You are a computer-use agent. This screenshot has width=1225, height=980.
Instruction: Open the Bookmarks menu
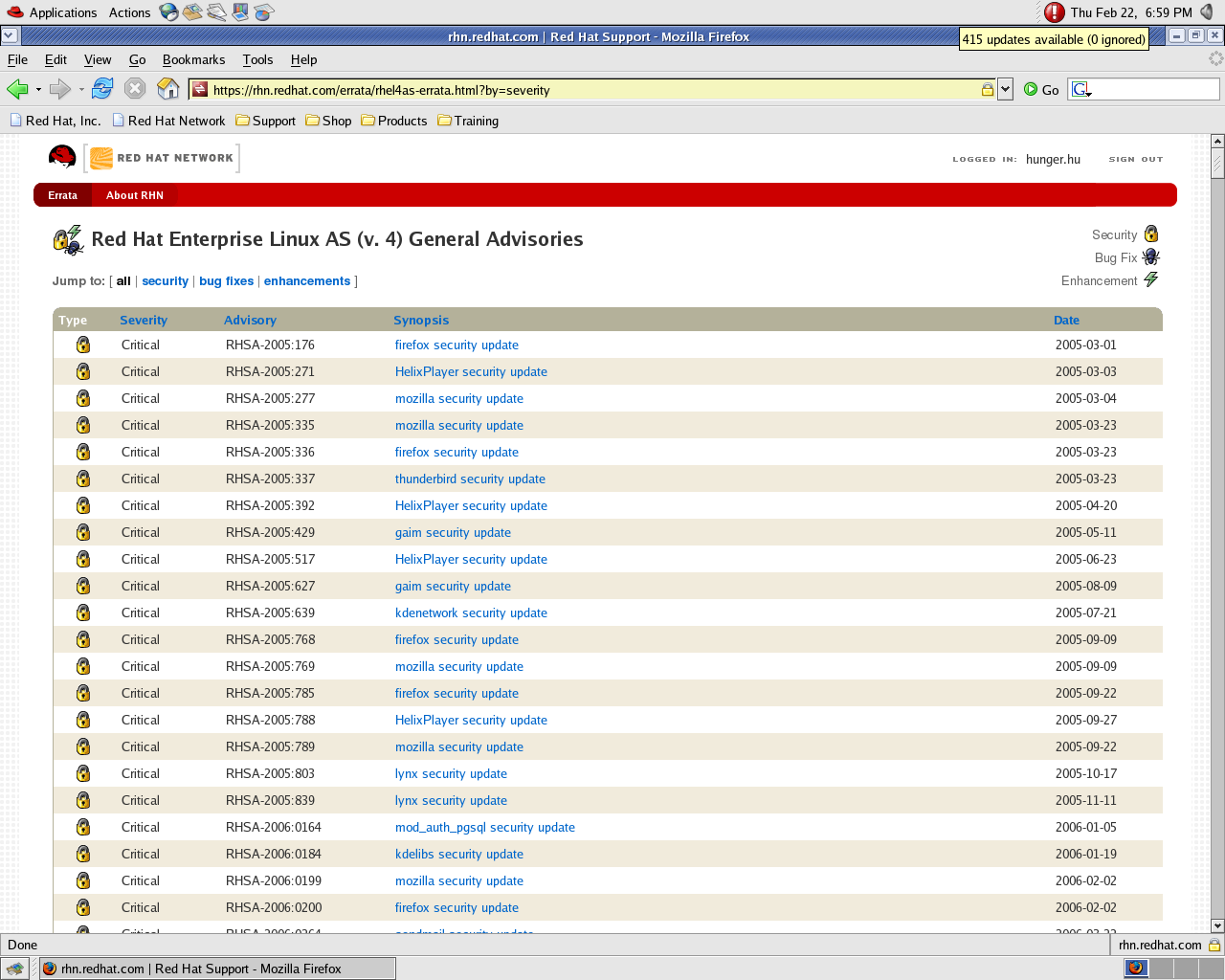click(194, 59)
